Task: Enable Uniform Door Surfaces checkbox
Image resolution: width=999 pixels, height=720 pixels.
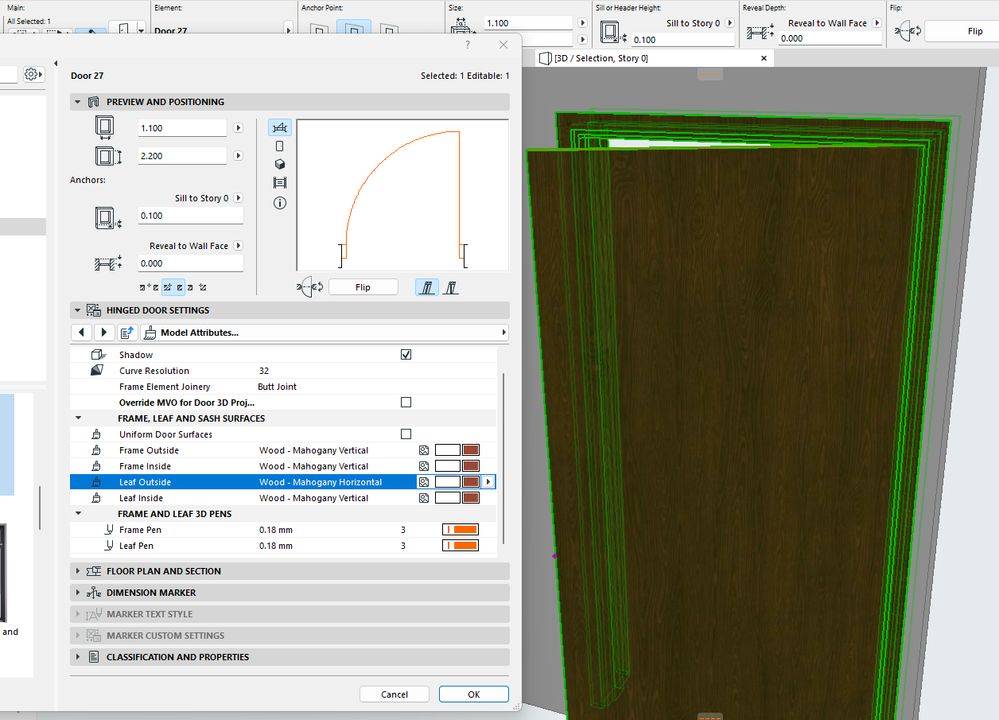Action: (x=406, y=435)
